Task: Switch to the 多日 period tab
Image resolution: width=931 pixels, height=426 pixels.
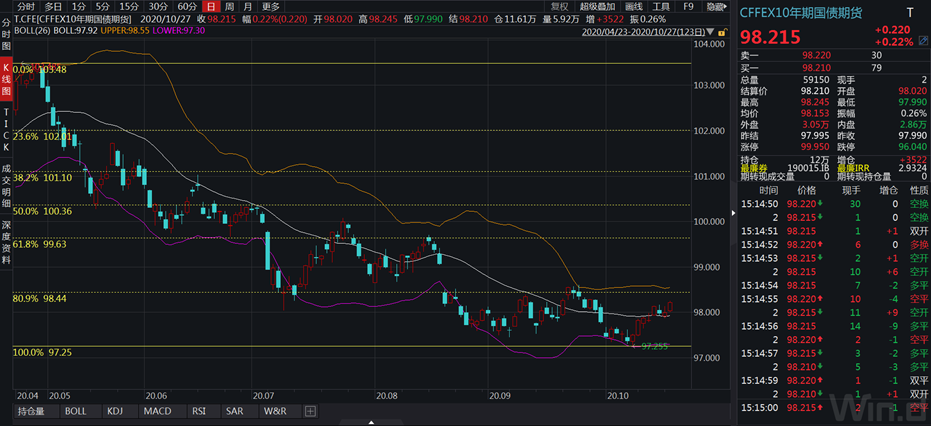Action: 53,7
